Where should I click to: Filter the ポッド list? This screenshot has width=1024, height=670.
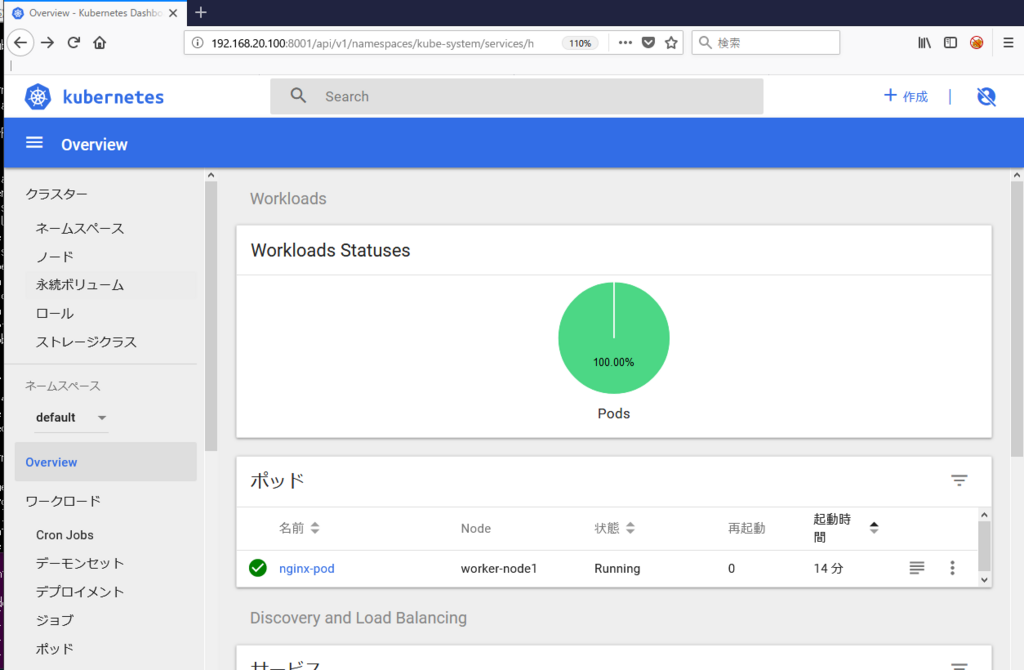coord(959,481)
